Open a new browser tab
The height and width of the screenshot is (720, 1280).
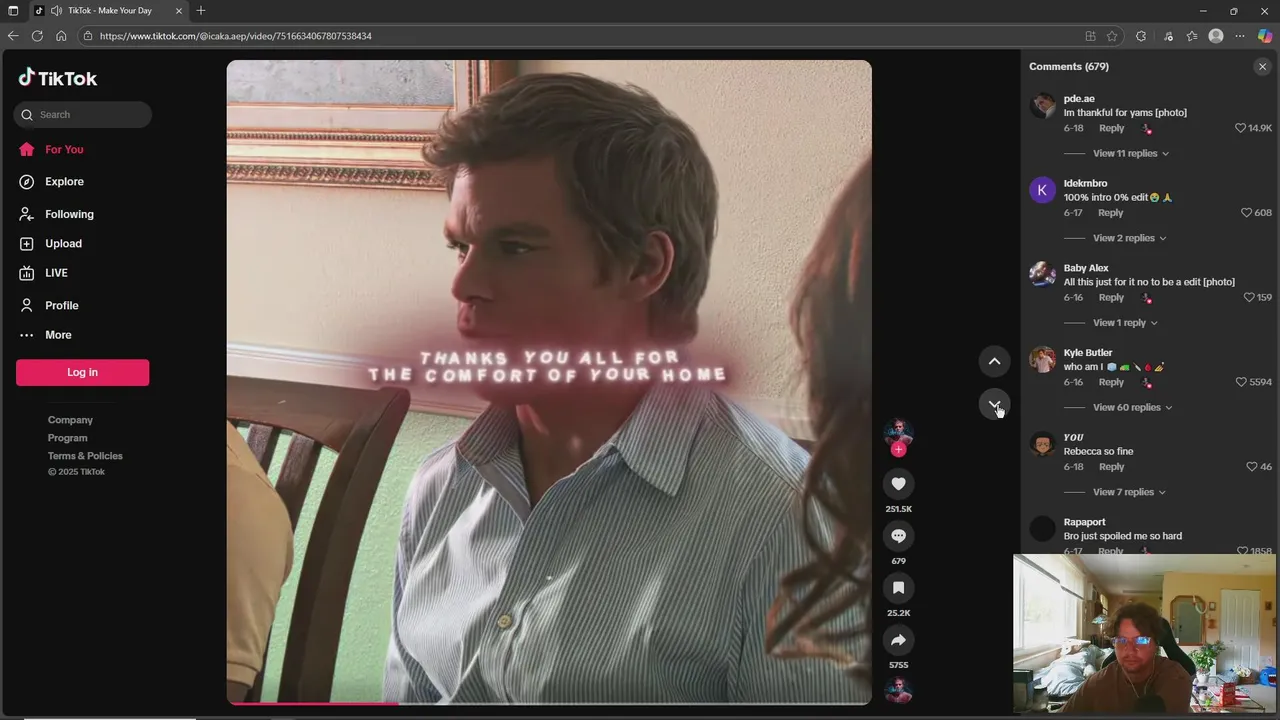201,11
